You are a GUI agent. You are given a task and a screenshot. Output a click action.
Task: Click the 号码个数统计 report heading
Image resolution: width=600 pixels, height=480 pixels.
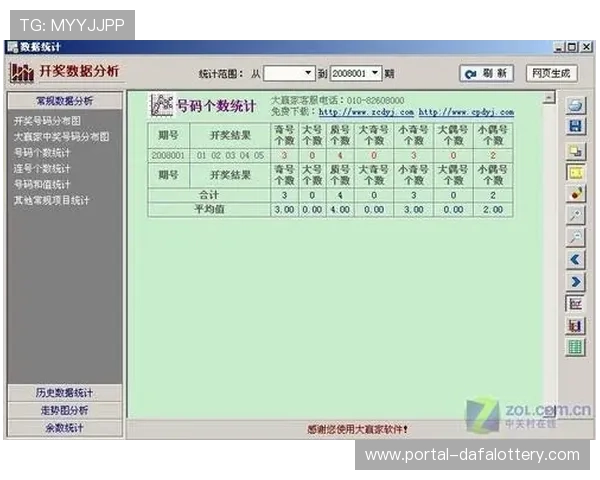click(x=216, y=106)
